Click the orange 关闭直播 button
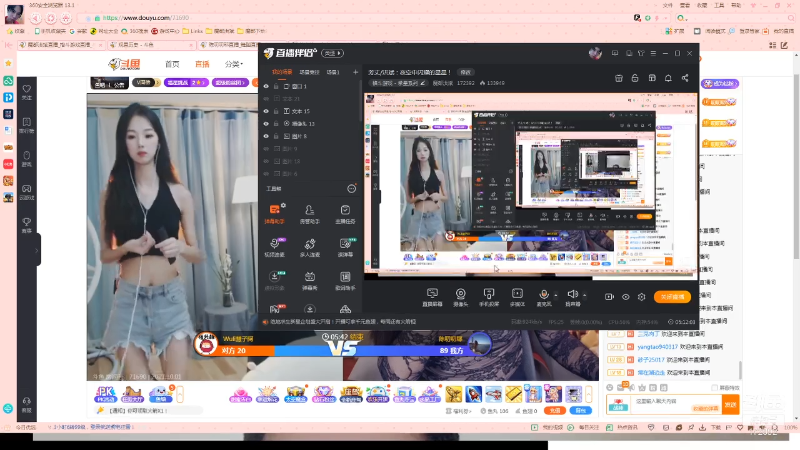 pyautogui.click(x=672, y=296)
